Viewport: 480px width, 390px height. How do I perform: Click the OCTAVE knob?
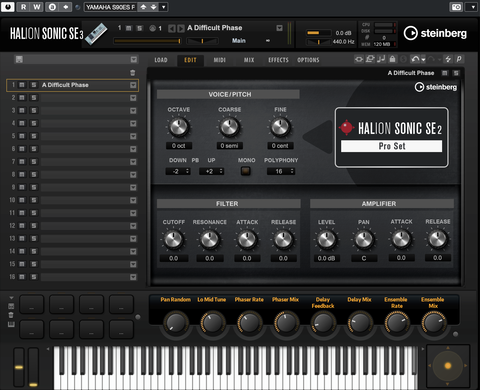179,127
